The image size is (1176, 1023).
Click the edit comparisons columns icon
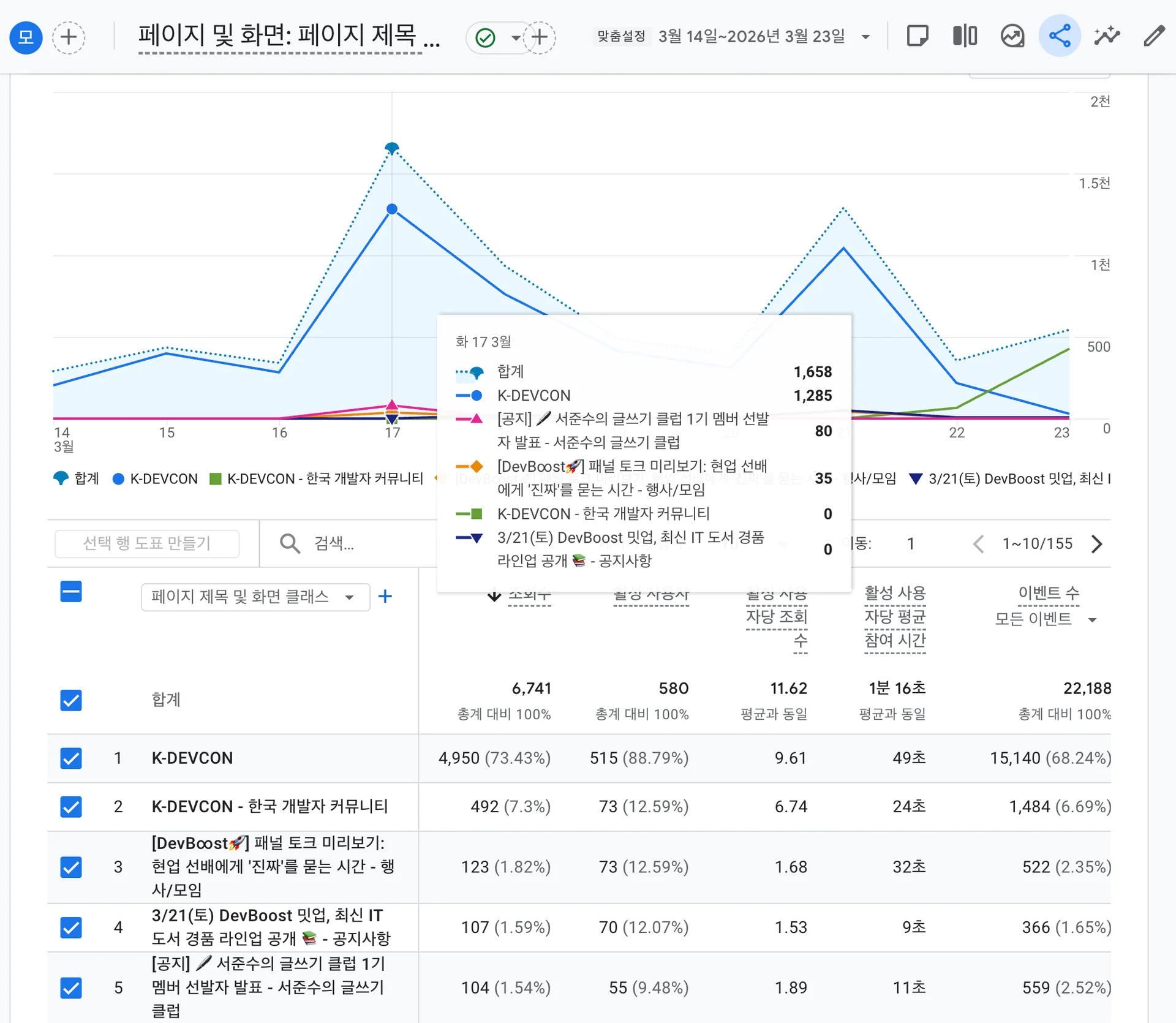tap(965, 36)
